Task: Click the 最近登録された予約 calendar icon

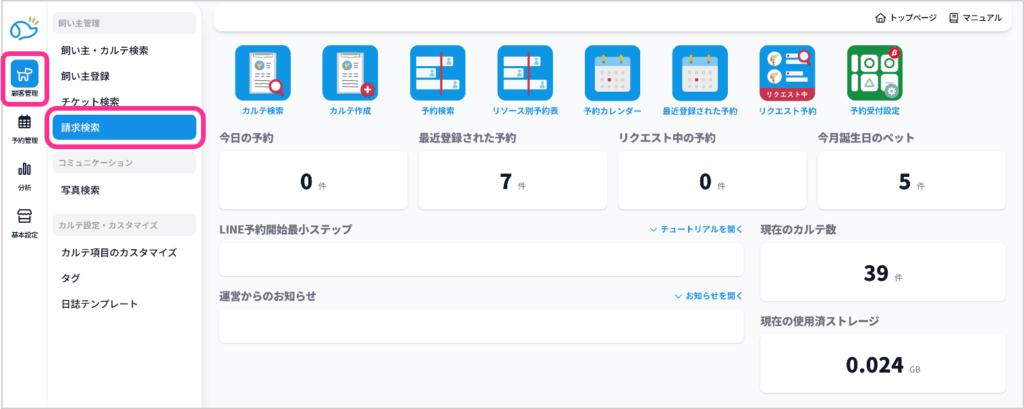Action: 699,73
